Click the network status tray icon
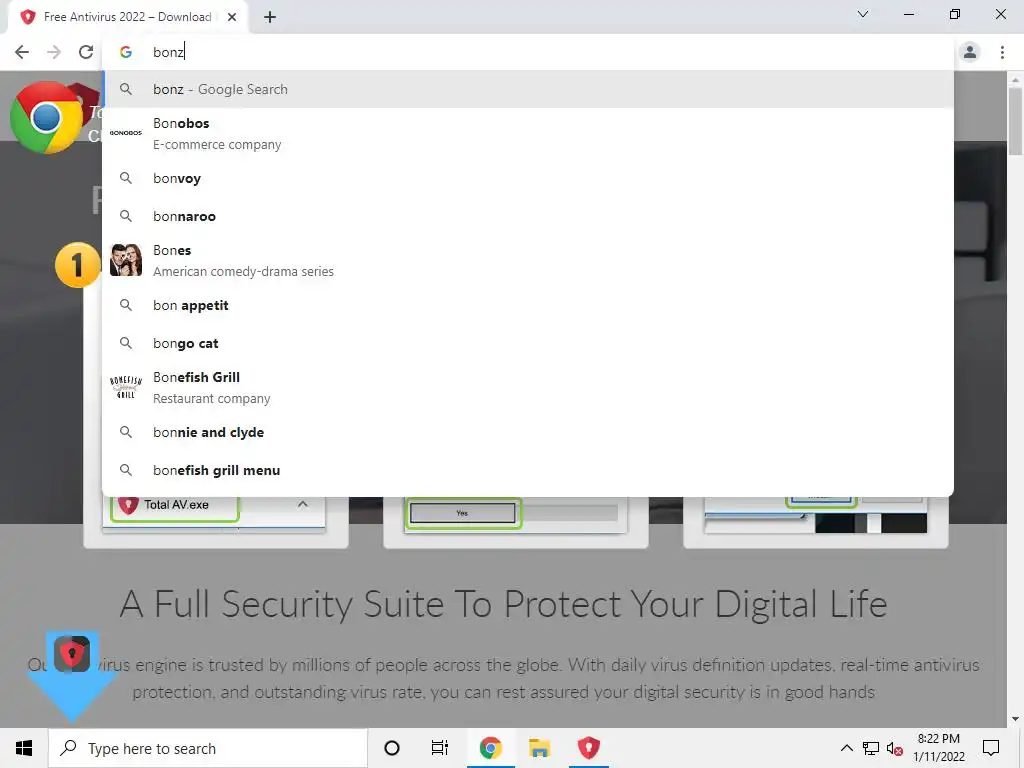The image size is (1024, 768). coord(871,748)
